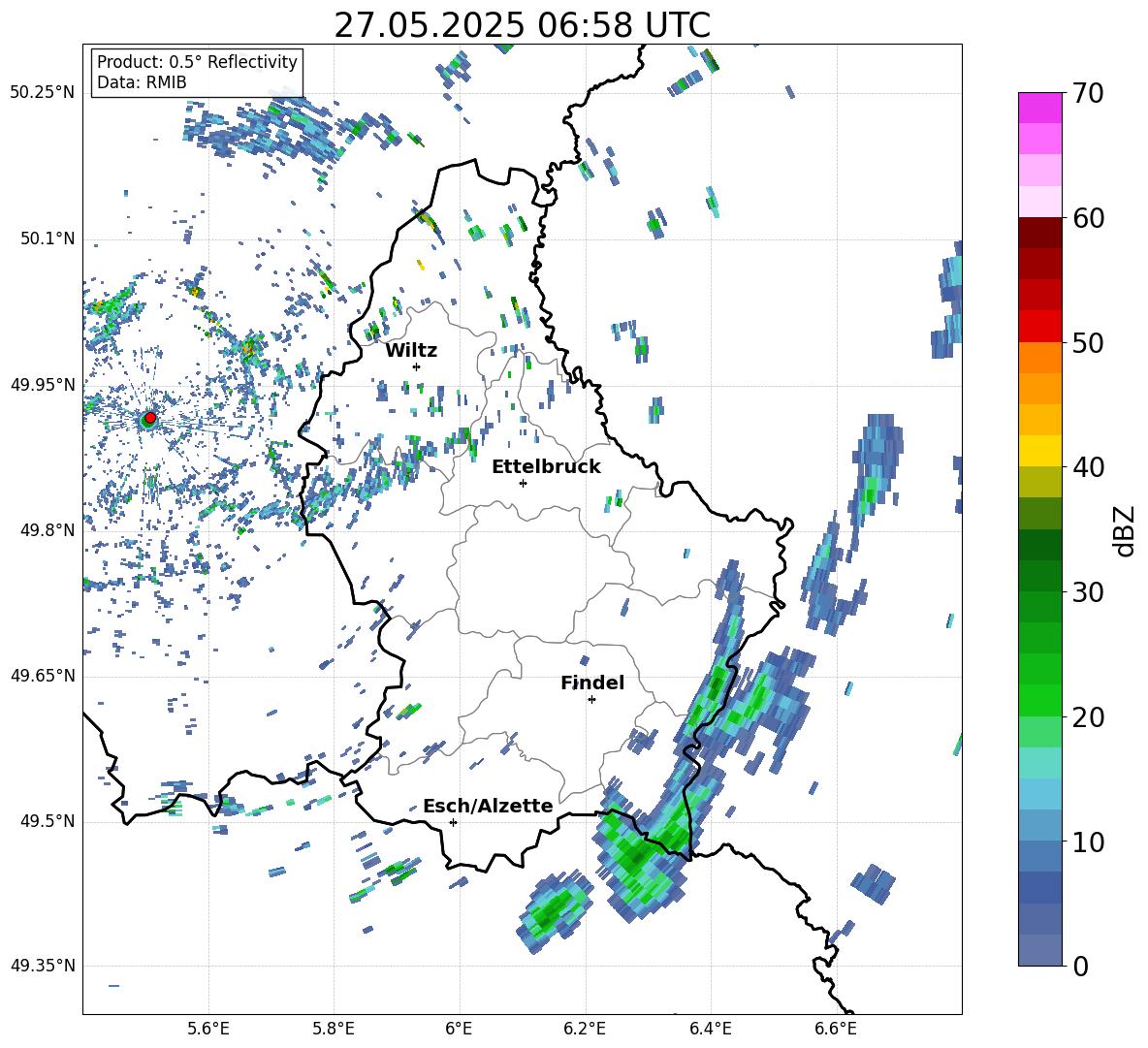Click the red radar site marker

(x=150, y=417)
